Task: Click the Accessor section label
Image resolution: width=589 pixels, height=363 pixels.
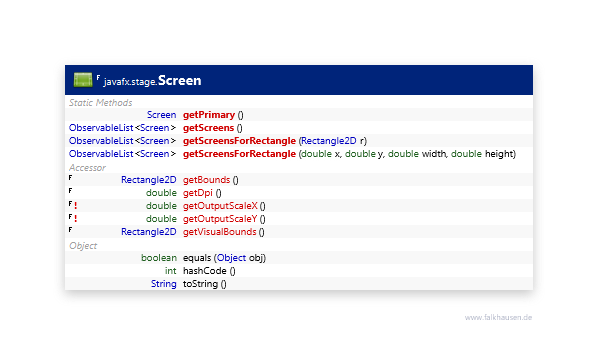Action: coord(88,168)
